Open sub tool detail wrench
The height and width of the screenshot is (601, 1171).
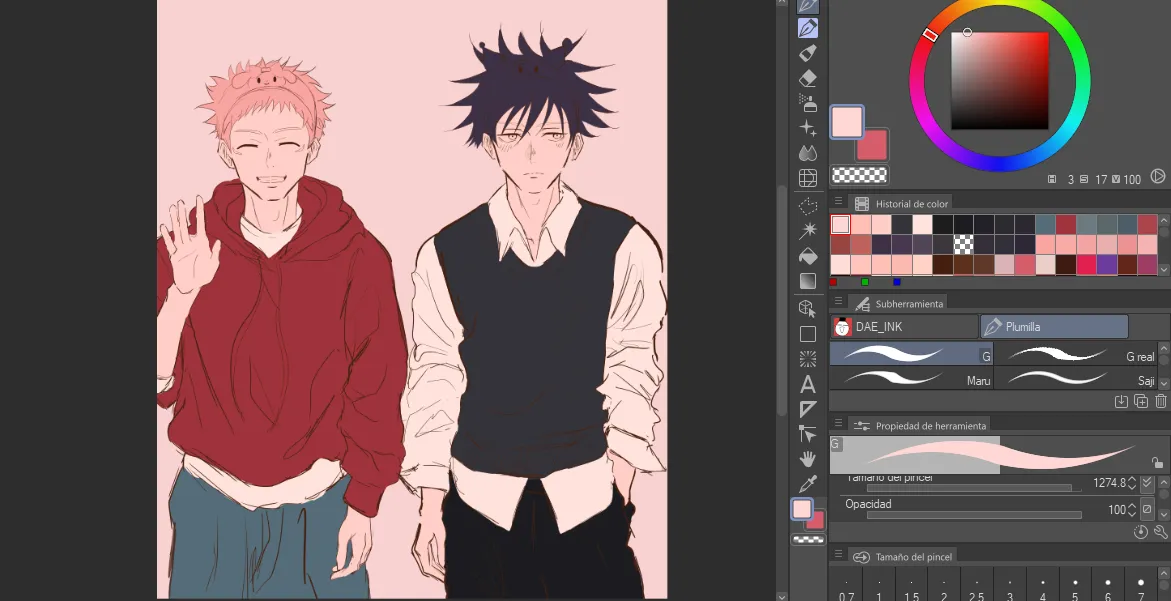(1161, 532)
